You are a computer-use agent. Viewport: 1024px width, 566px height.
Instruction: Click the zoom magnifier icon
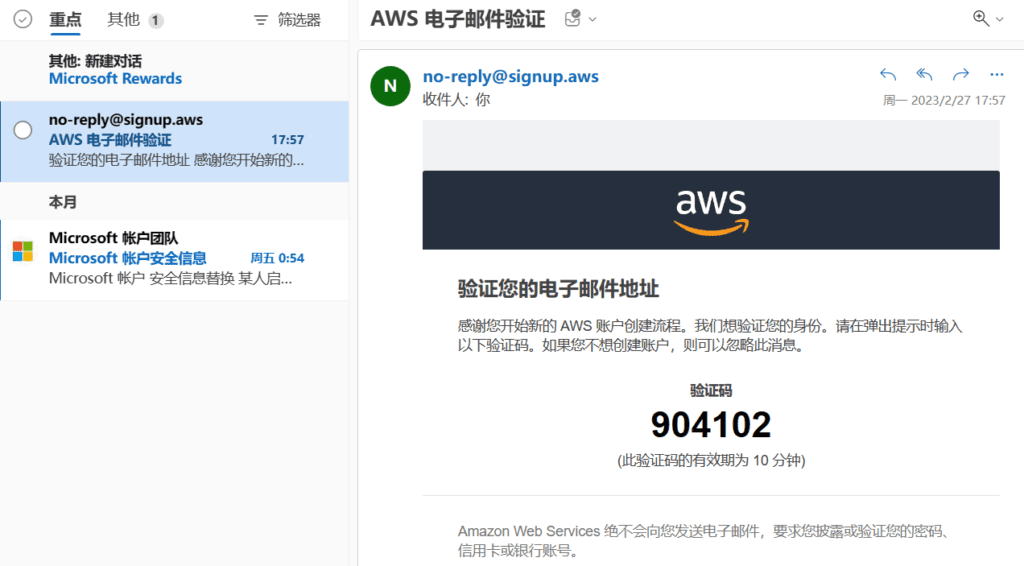(x=980, y=18)
